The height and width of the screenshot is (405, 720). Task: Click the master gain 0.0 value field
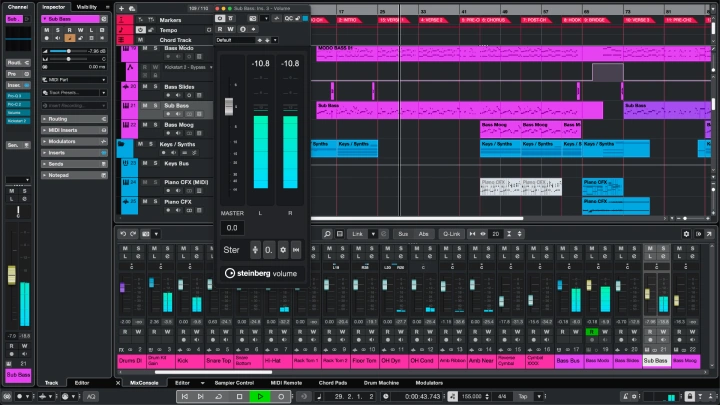(232, 228)
